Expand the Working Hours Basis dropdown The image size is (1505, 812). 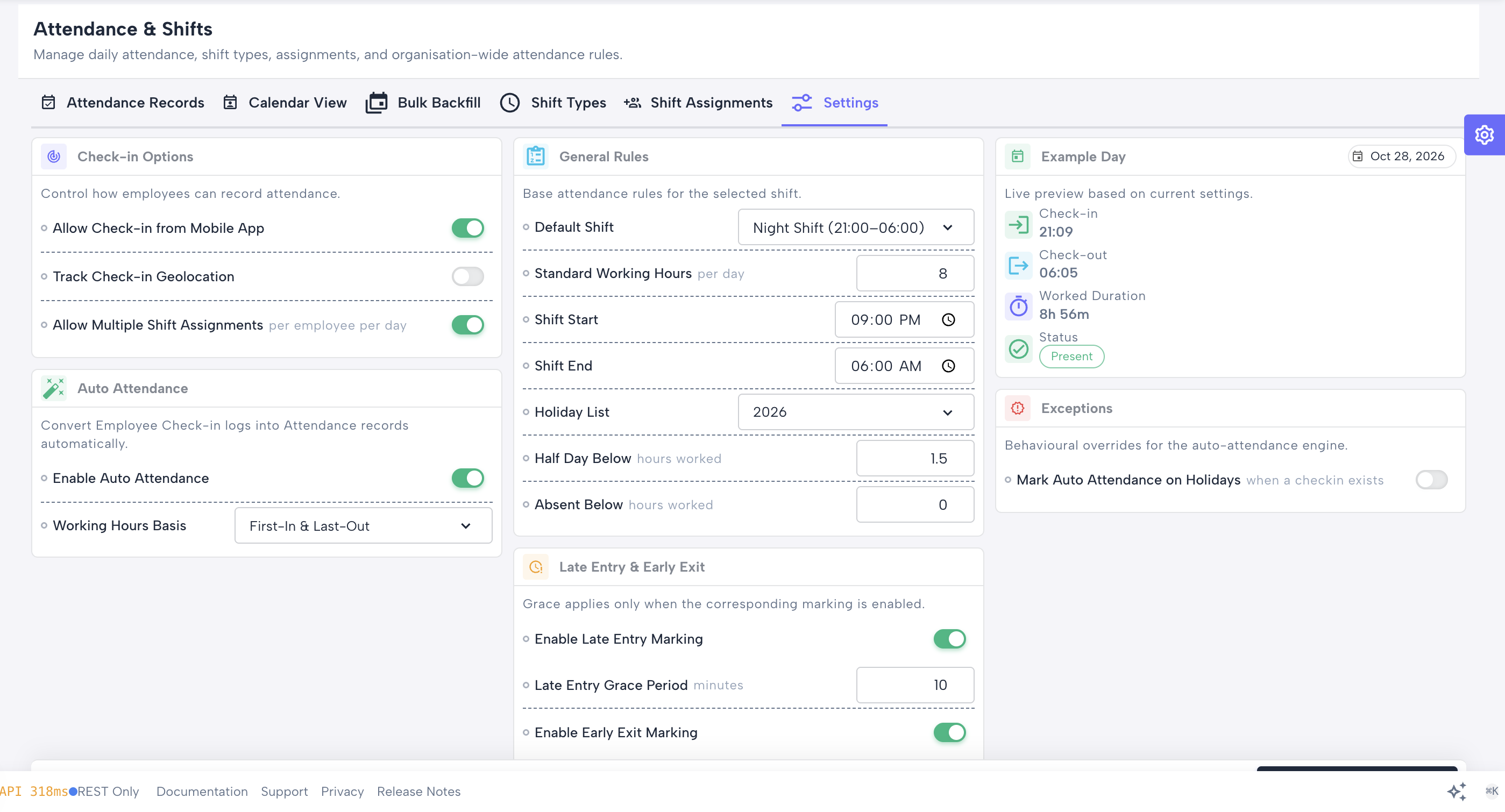[364, 526]
